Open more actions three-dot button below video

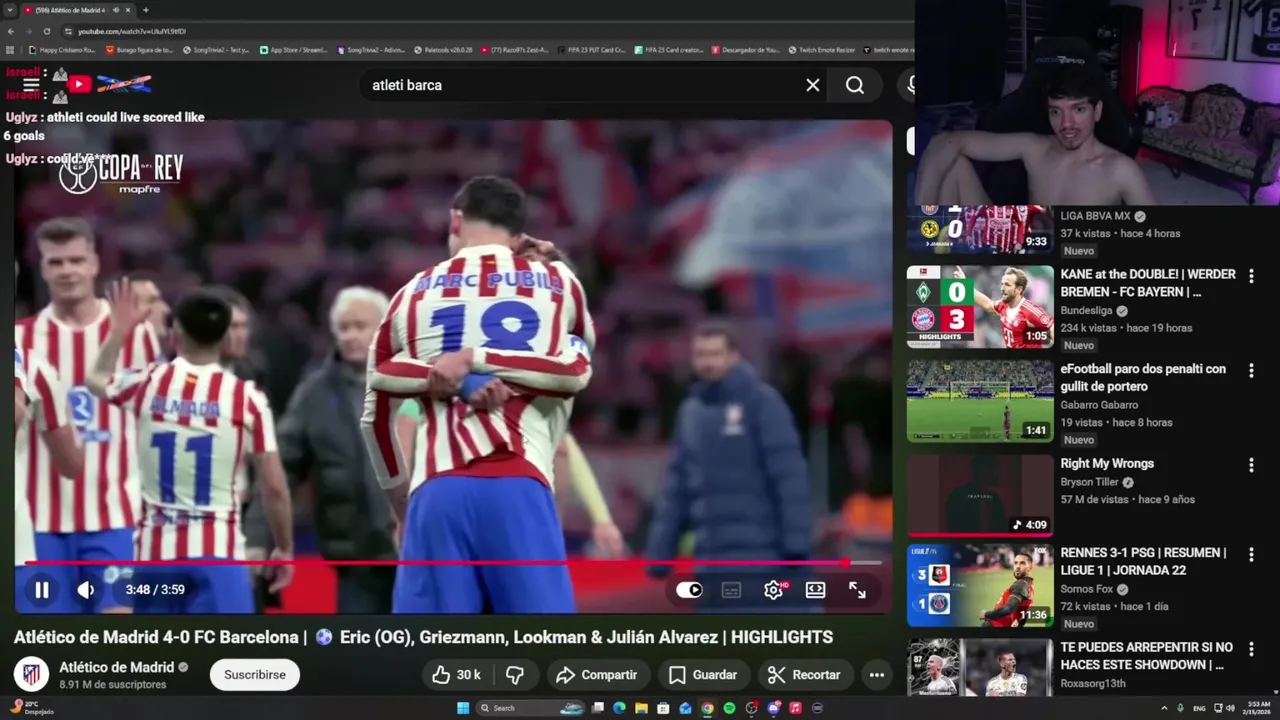tap(877, 675)
